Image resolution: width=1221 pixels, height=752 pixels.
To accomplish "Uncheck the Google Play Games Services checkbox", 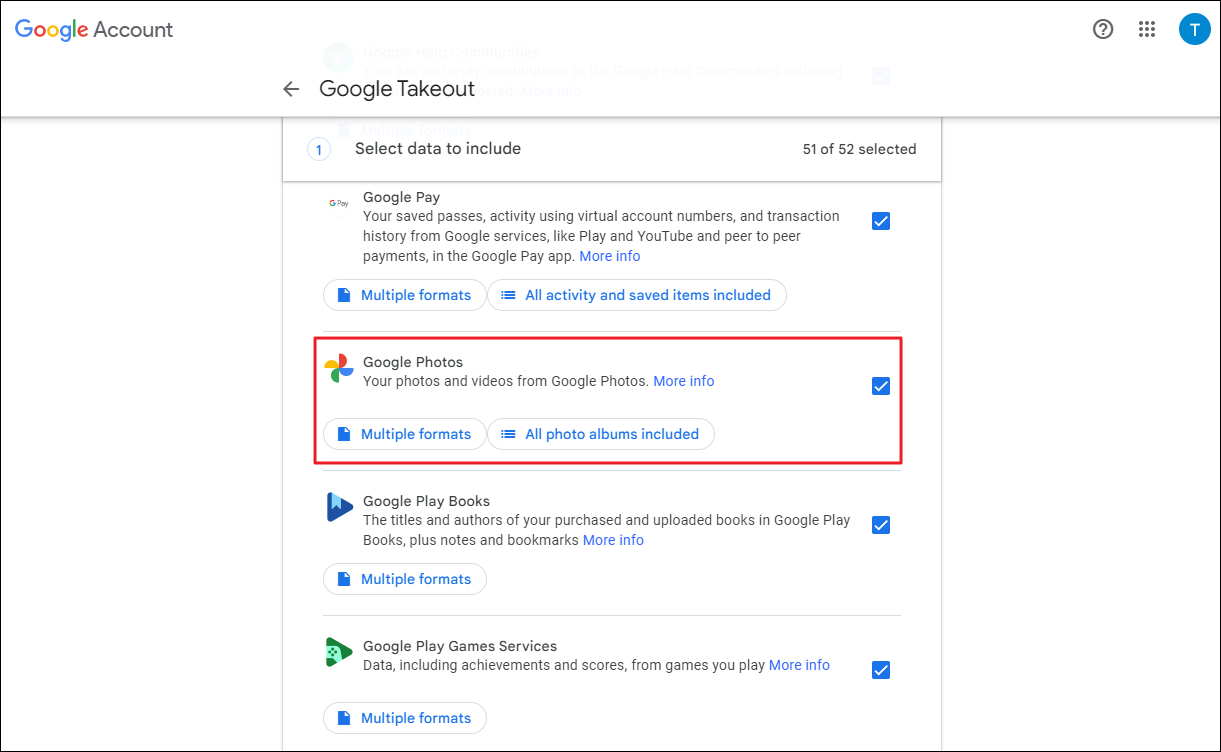I will click(881, 670).
